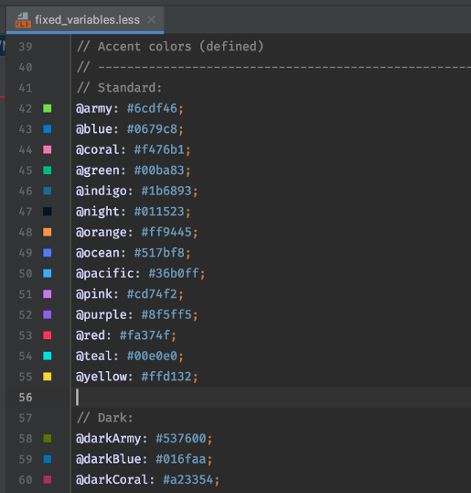
Task: Select the fixed_variables.less editor tab
Action: [x=85, y=20]
